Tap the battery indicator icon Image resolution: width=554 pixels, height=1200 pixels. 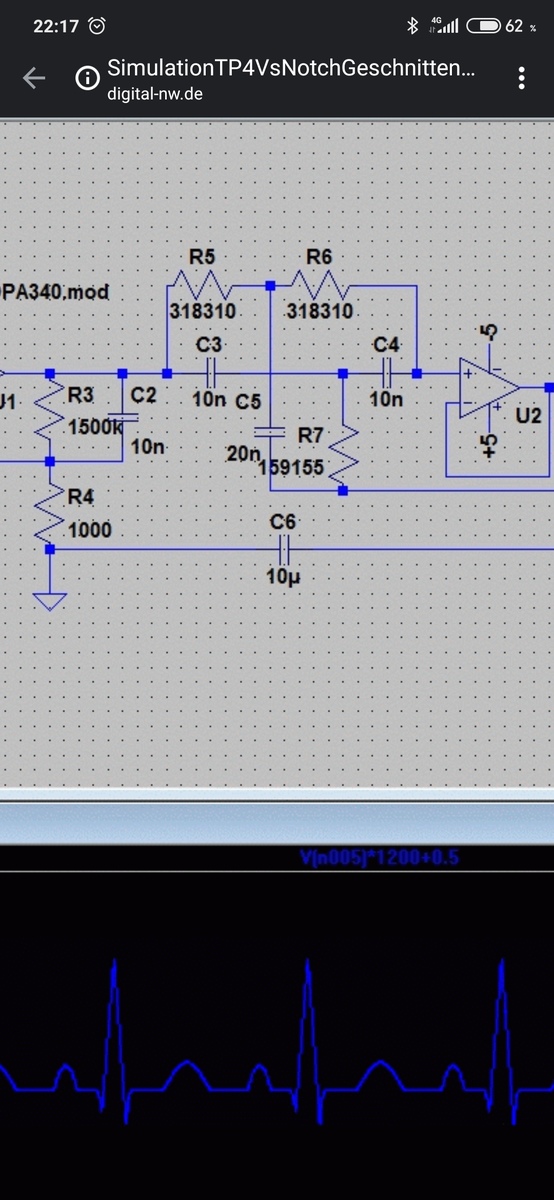pos(483,26)
